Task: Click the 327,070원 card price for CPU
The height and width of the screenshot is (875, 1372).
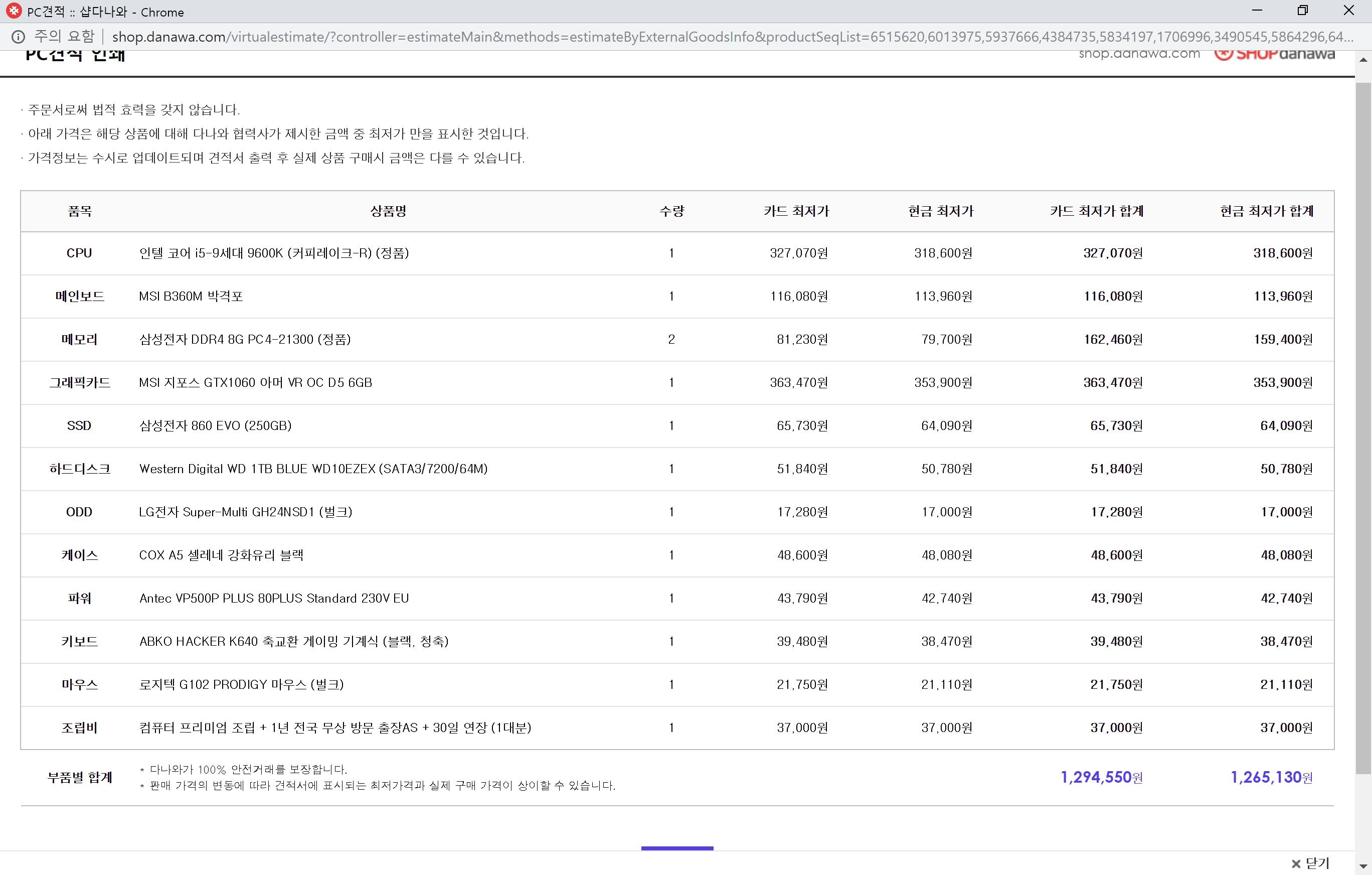Action: pos(799,253)
